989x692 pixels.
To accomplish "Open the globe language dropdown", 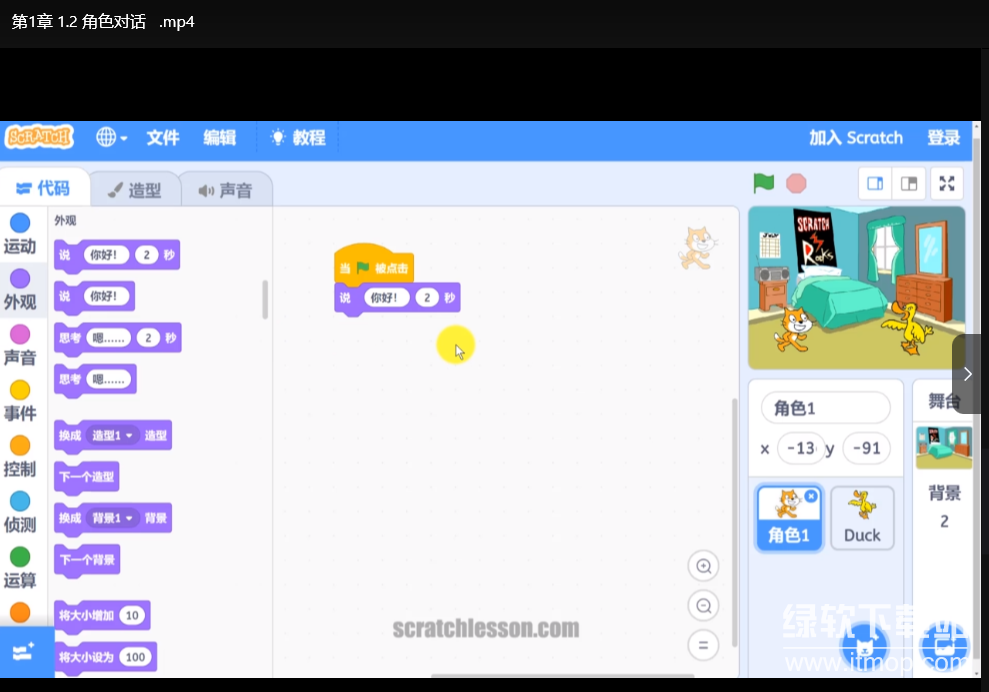I will pyautogui.click(x=111, y=138).
